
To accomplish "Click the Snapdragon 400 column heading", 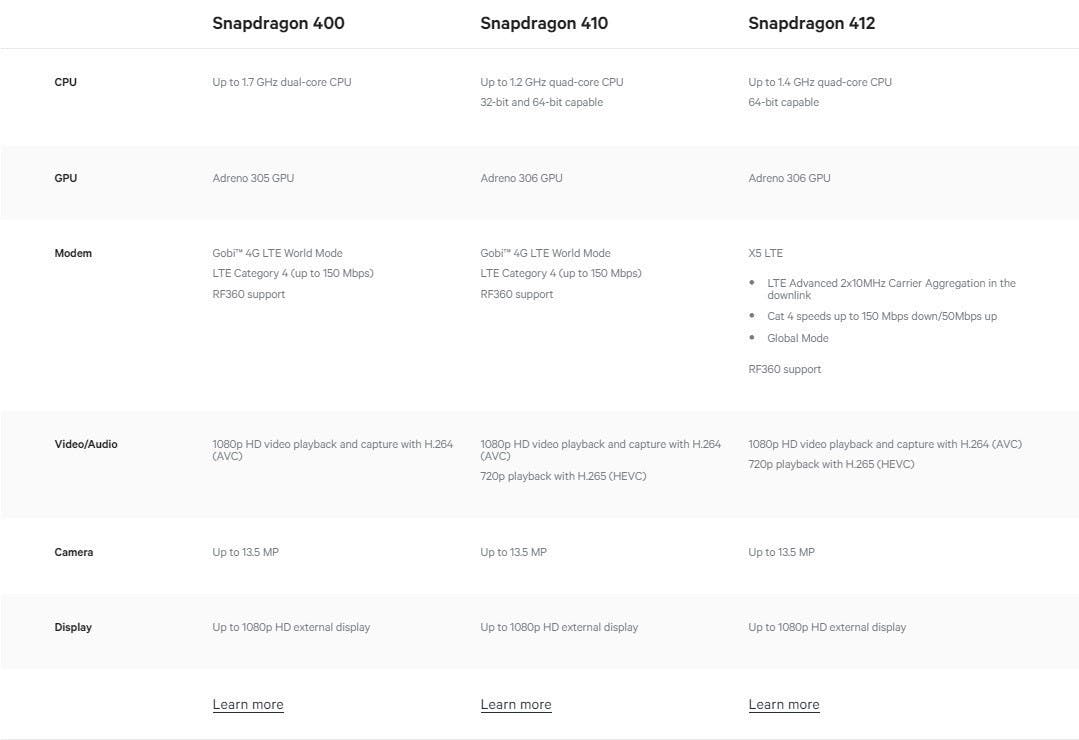I will pyautogui.click(x=278, y=23).
